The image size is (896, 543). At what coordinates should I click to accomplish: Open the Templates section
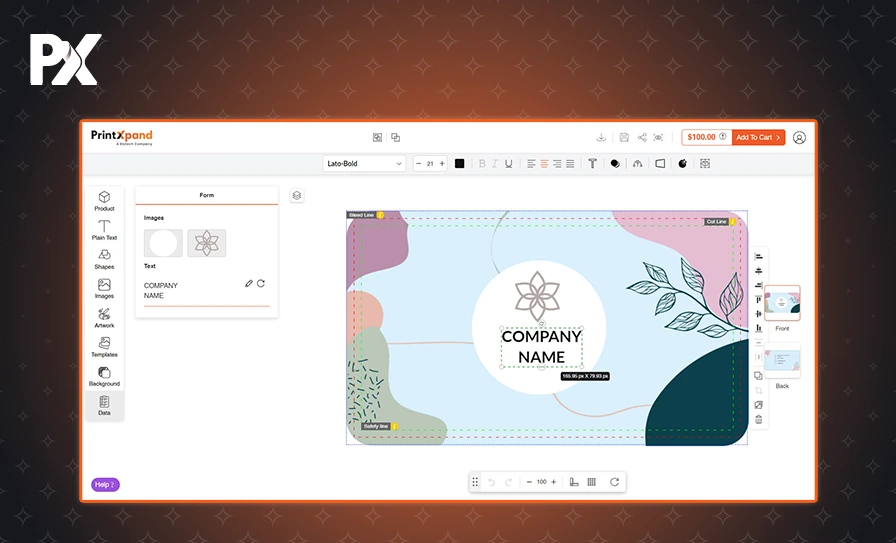coord(104,346)
